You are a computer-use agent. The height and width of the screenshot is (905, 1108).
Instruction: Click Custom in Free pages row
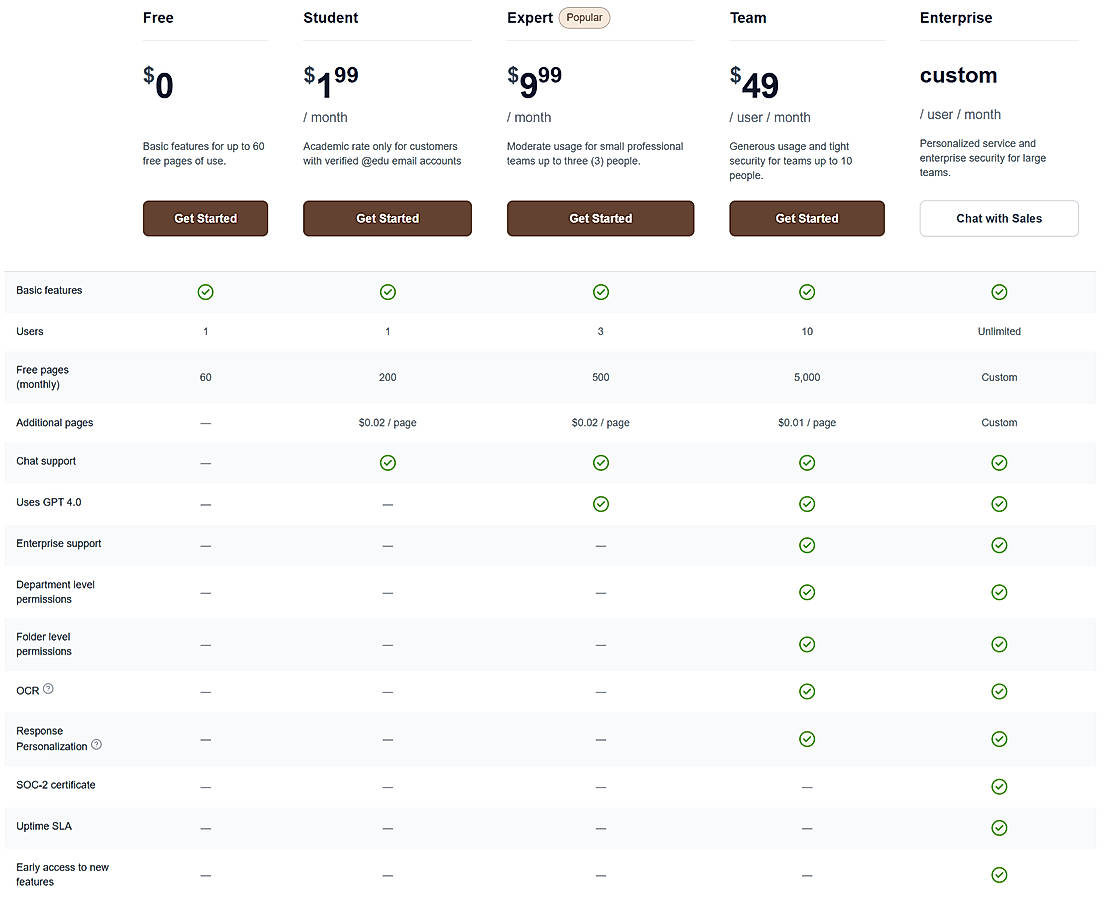[x=999, y=377]
